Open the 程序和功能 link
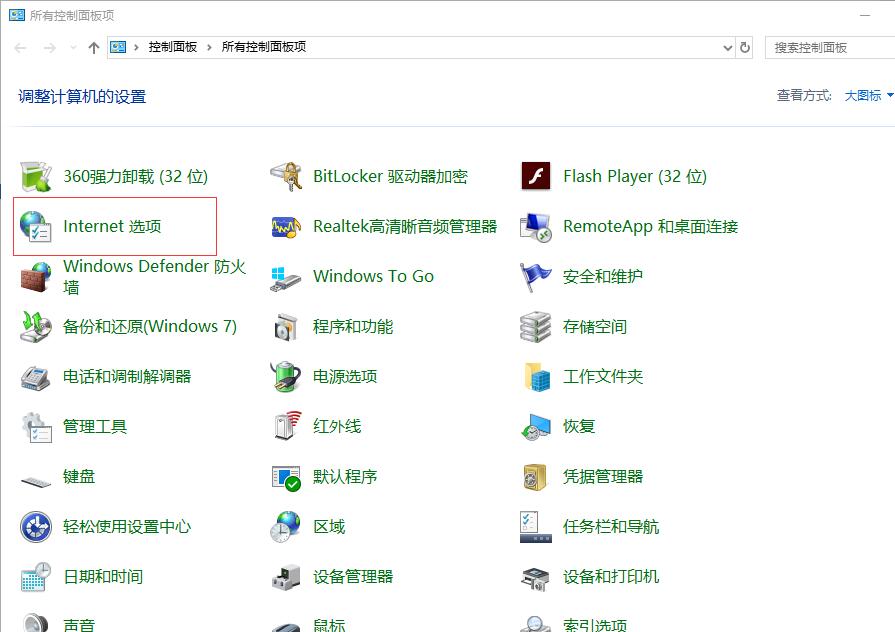 click(x=353, y=327)
